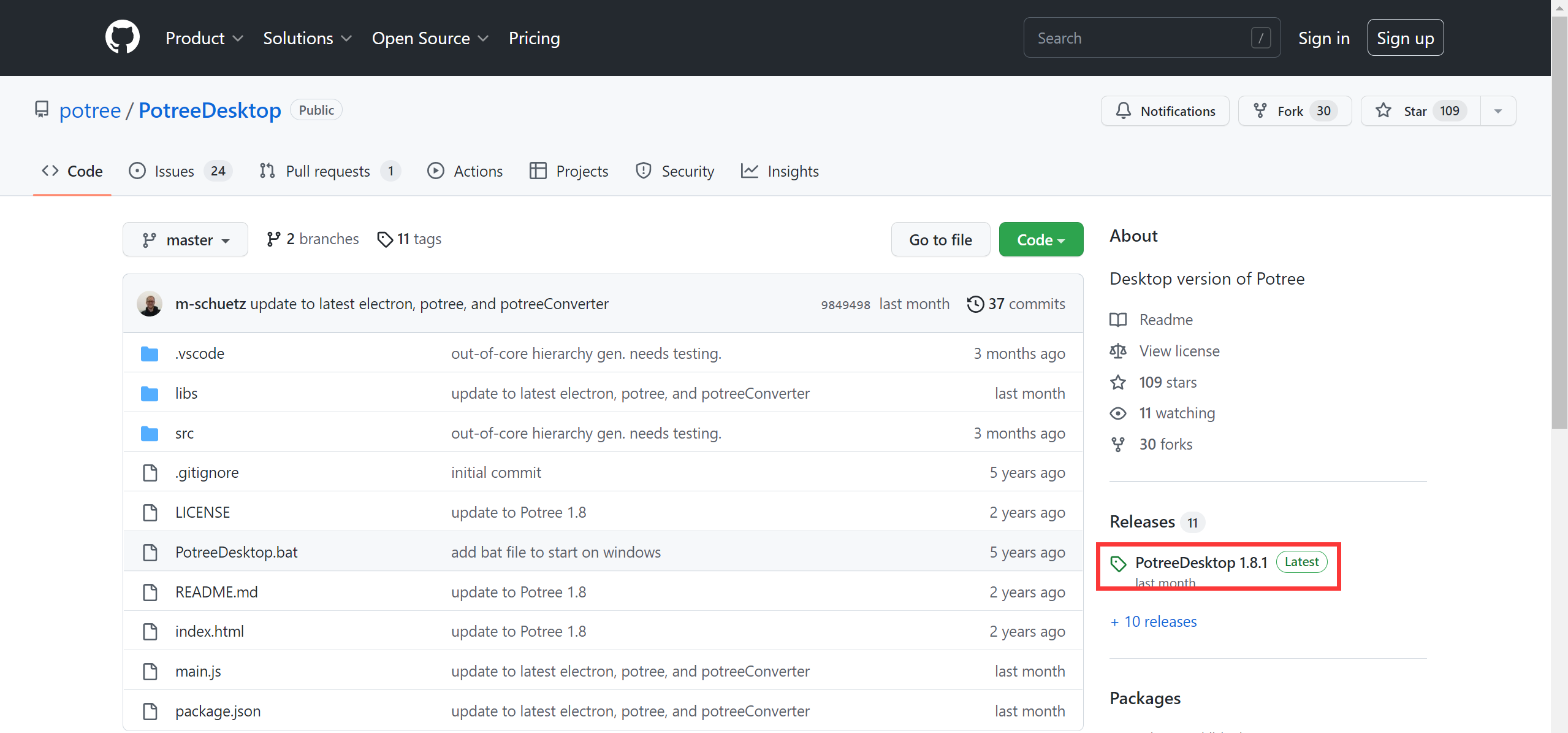Viewport: 1568px width, 733px height.
Task: Open the star lists dropdown arrow
Action: pyautogui.click(x=1498, y=111)
